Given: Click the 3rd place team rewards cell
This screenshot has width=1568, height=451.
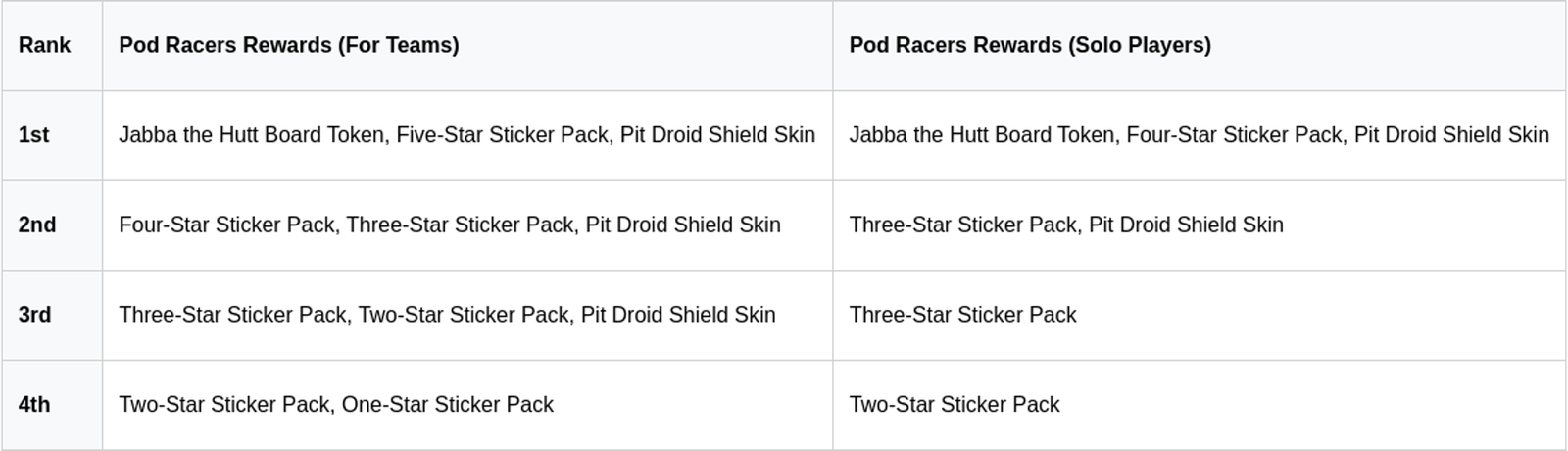Looking at the screenshot, I should click(447, 315).
